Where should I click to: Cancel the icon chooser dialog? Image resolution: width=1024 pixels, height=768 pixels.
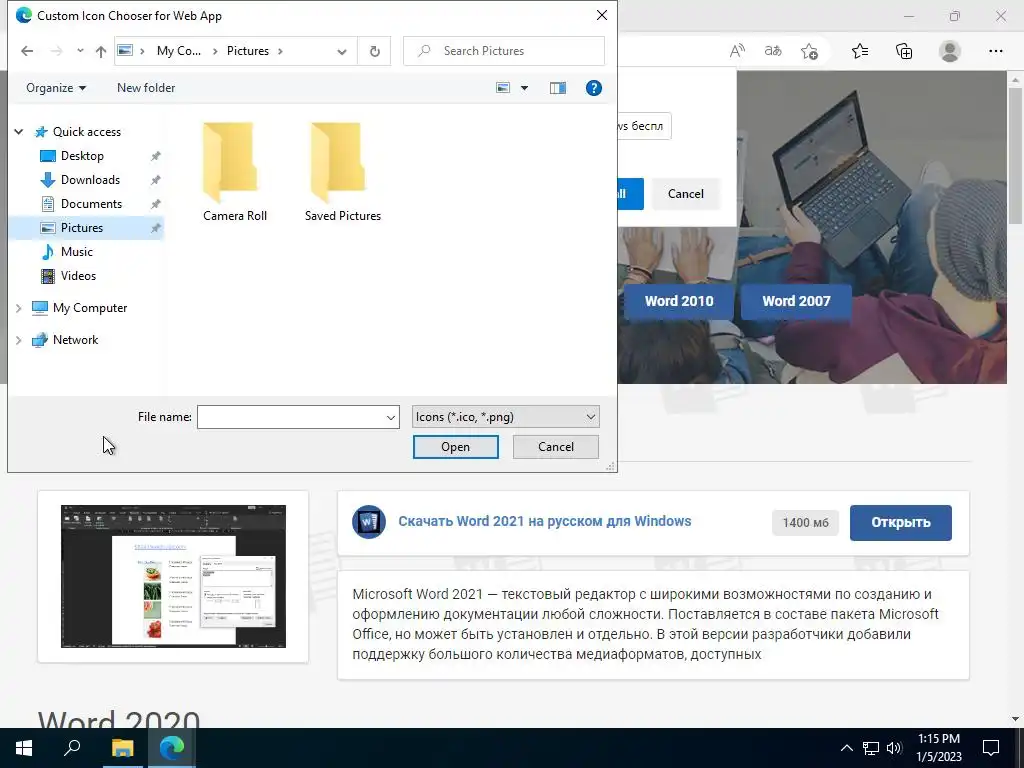[x=556, y=447]
